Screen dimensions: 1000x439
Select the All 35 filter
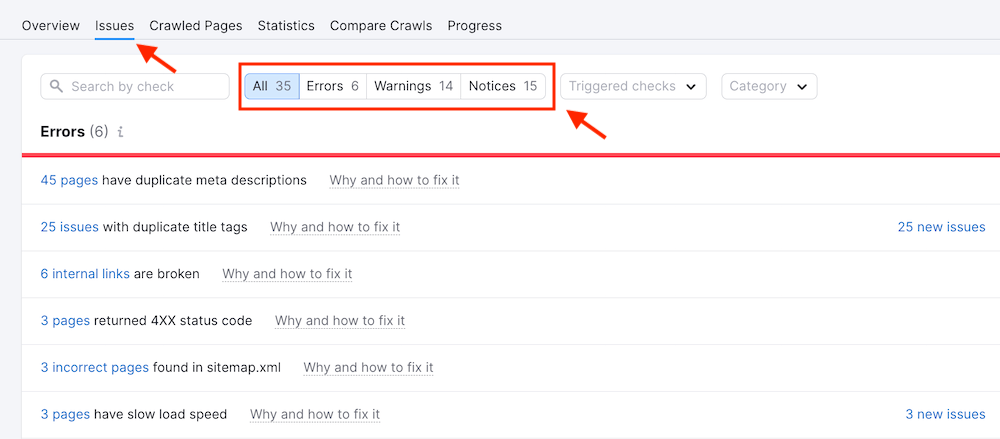[x=272, y=86]
